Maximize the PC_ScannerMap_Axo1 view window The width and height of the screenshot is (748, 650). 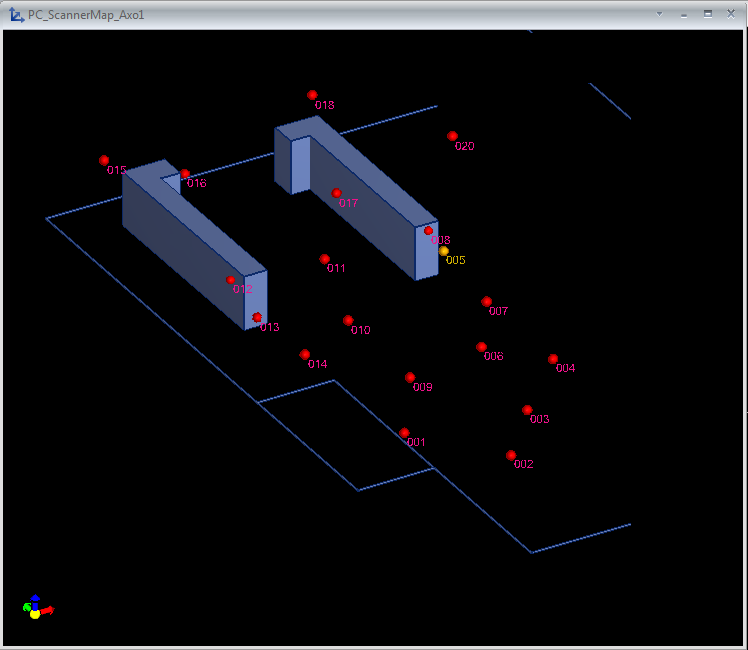click(x=708, y=14)
